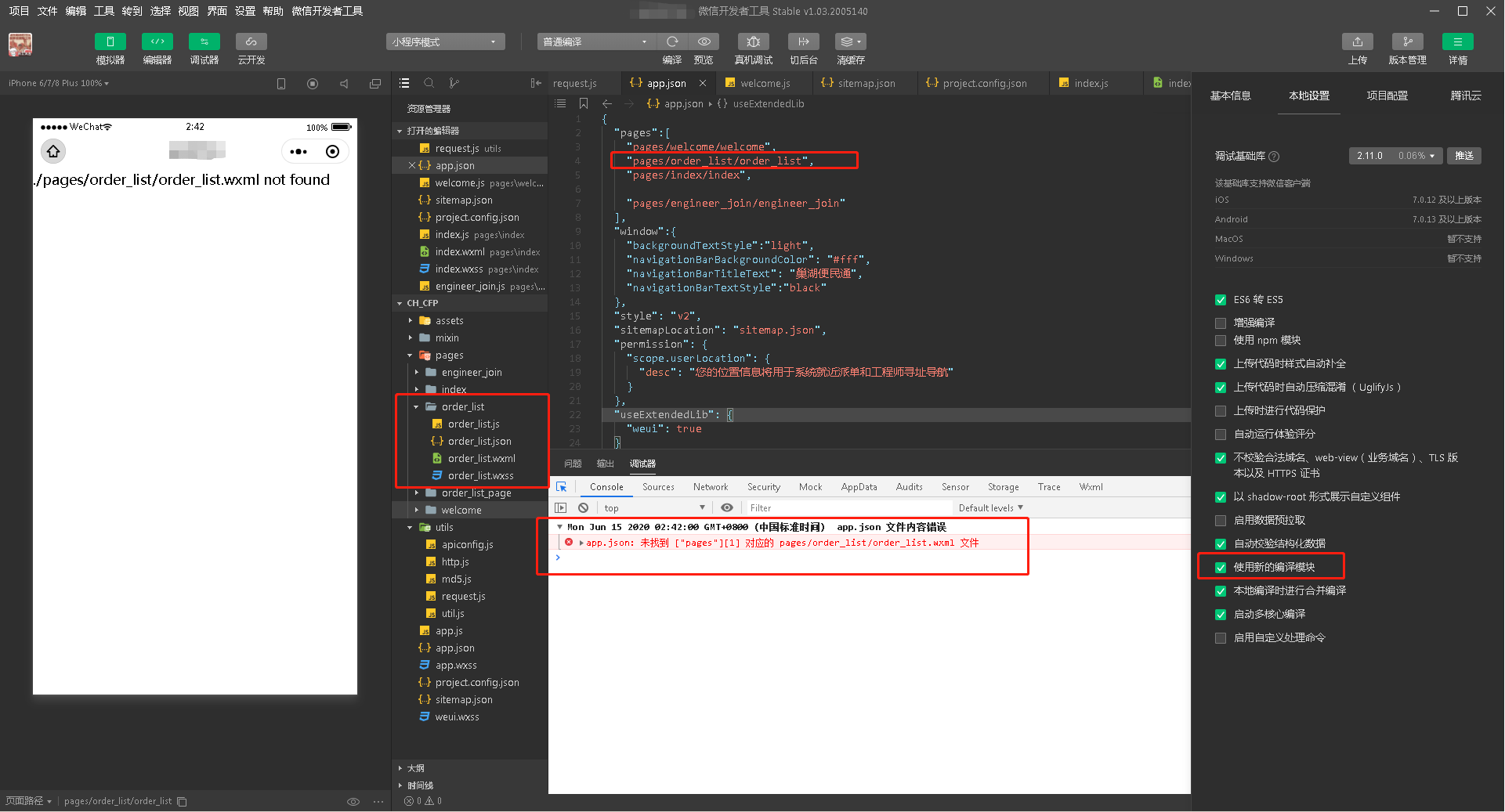Click the 上传 upload icon
1505x812 pixels.
click(x=1358, y=42)
